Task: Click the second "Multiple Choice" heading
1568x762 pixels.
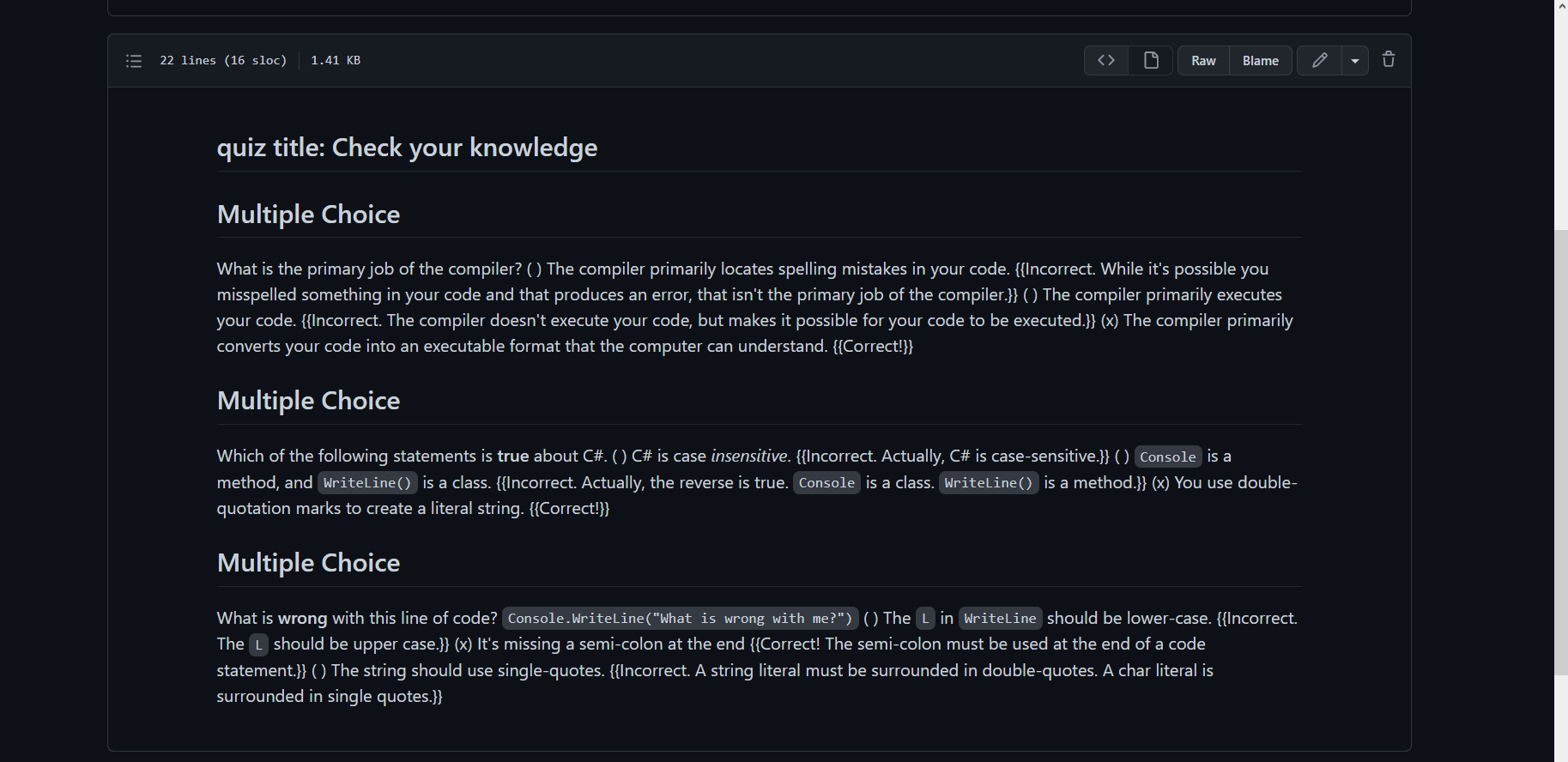Action: pyautogui.click(x=307, y=400)
